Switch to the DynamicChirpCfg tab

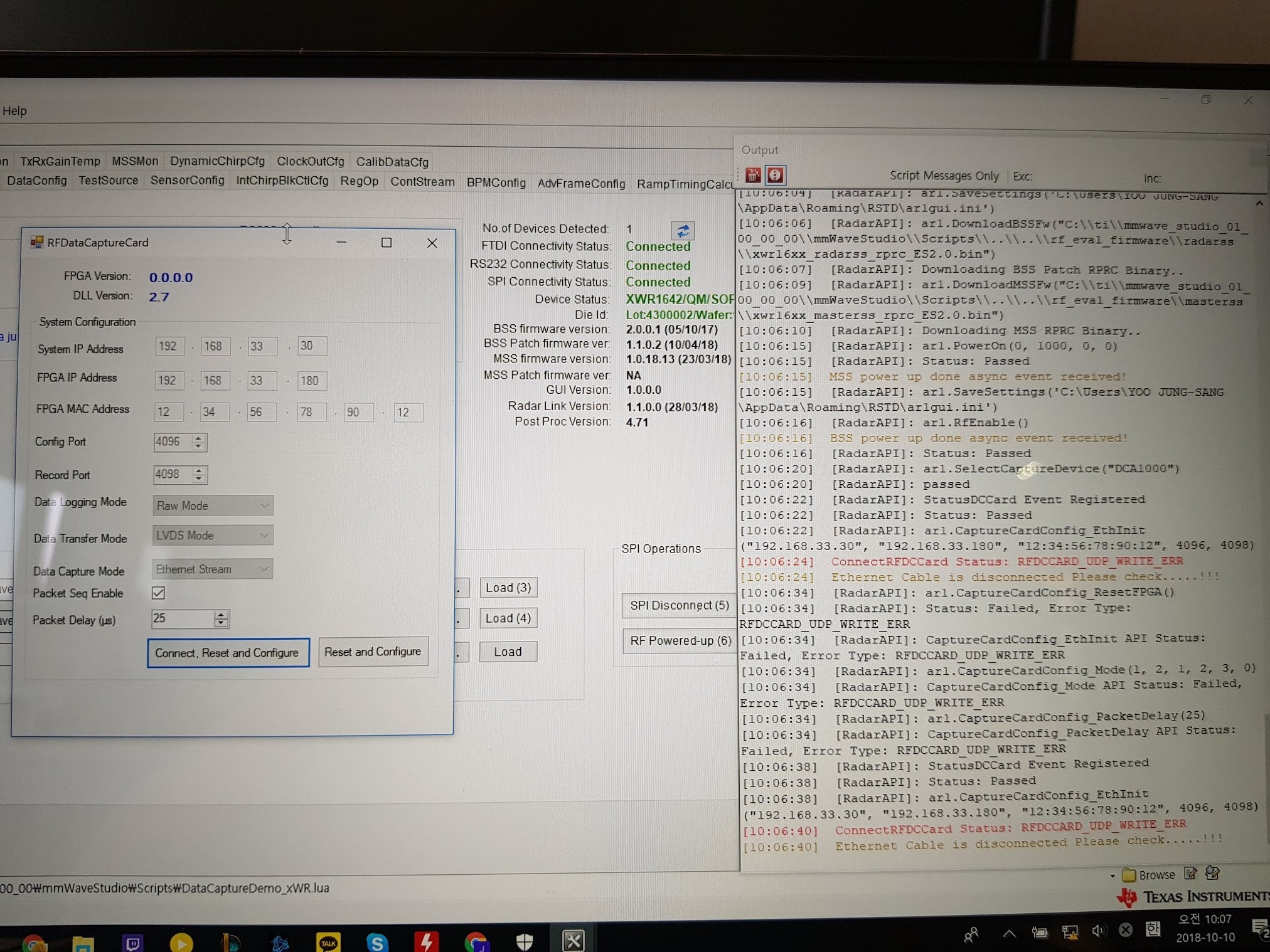pos(217,161)
